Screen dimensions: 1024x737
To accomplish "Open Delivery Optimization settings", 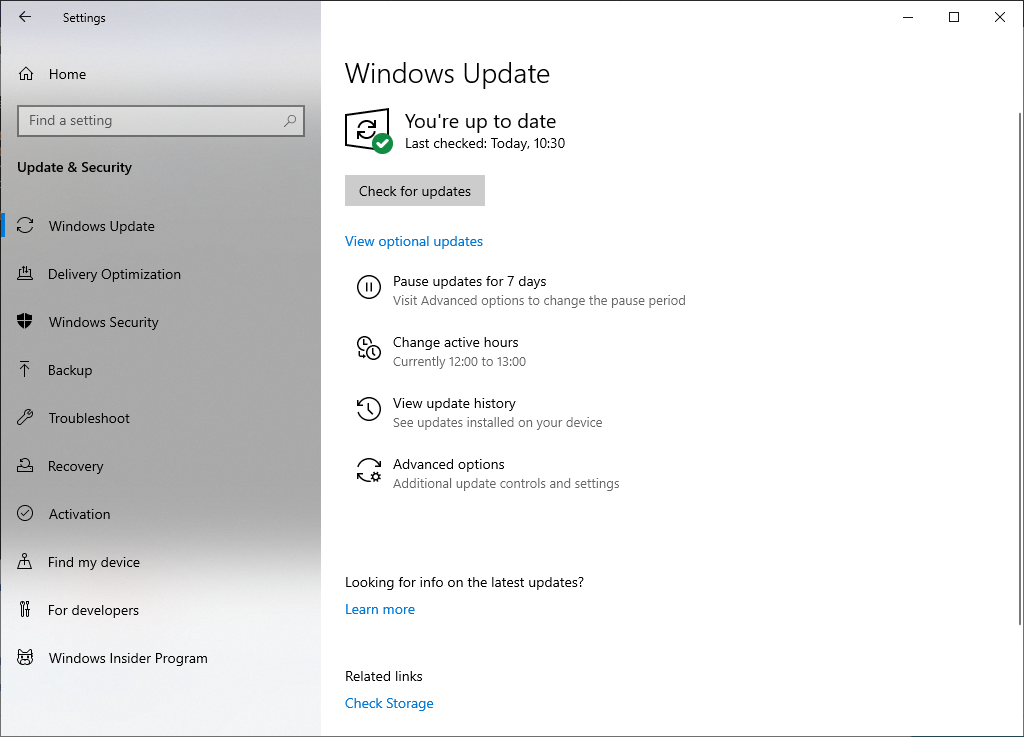I will coord(161,274).
